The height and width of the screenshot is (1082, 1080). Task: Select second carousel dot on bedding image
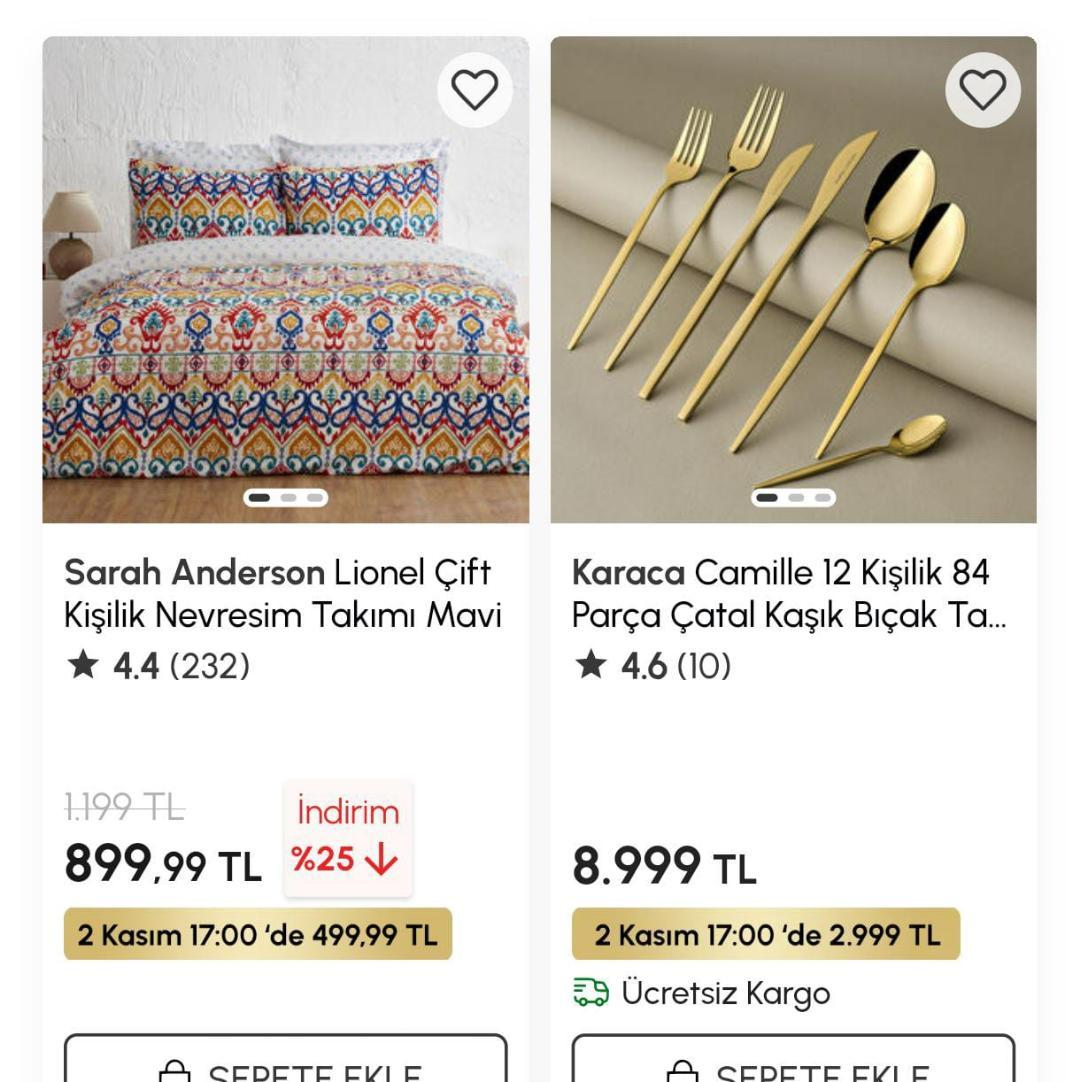click(x=288, y=497)
